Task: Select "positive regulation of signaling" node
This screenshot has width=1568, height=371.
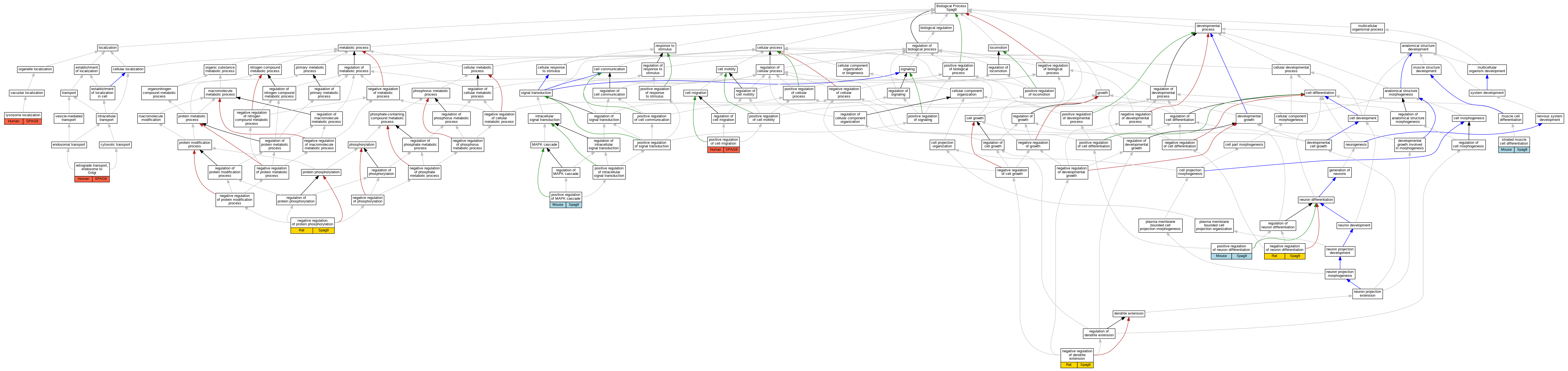Action: pyautogui.click(x=923, y=118)
